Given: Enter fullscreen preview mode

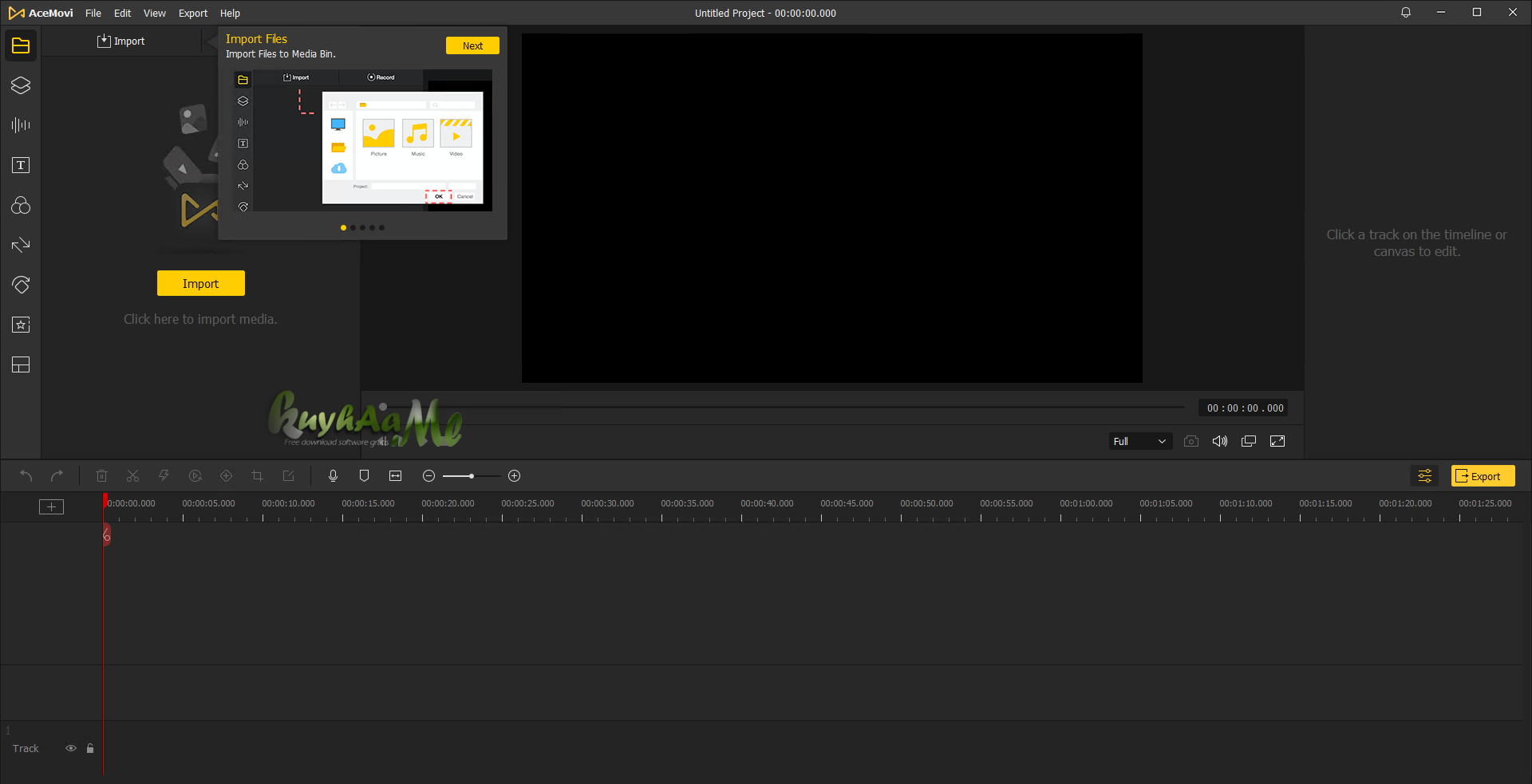Looking at the screenshot, I should click(x=1277, y=441).
